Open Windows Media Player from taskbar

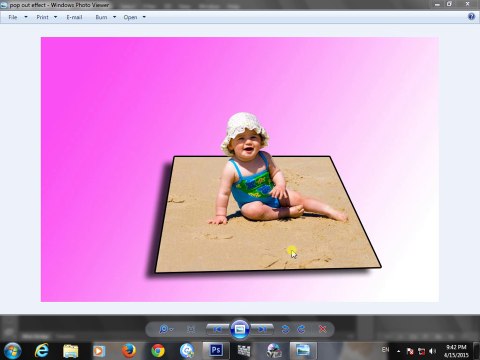[99, 351]
